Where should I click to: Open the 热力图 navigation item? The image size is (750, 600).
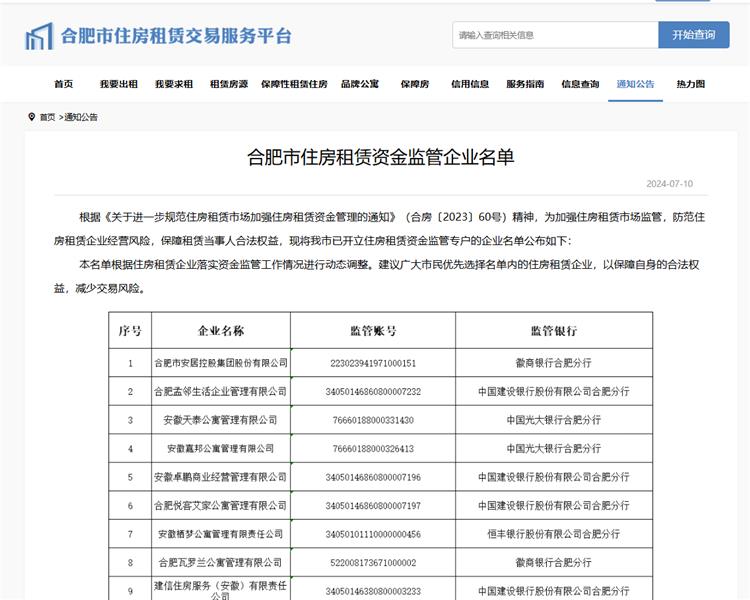coord(690,84)
